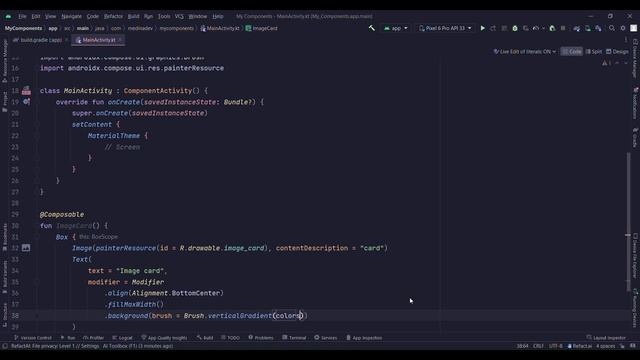
Task: Open the UTF-8 encoding selector
Action: tap(556, 346)
